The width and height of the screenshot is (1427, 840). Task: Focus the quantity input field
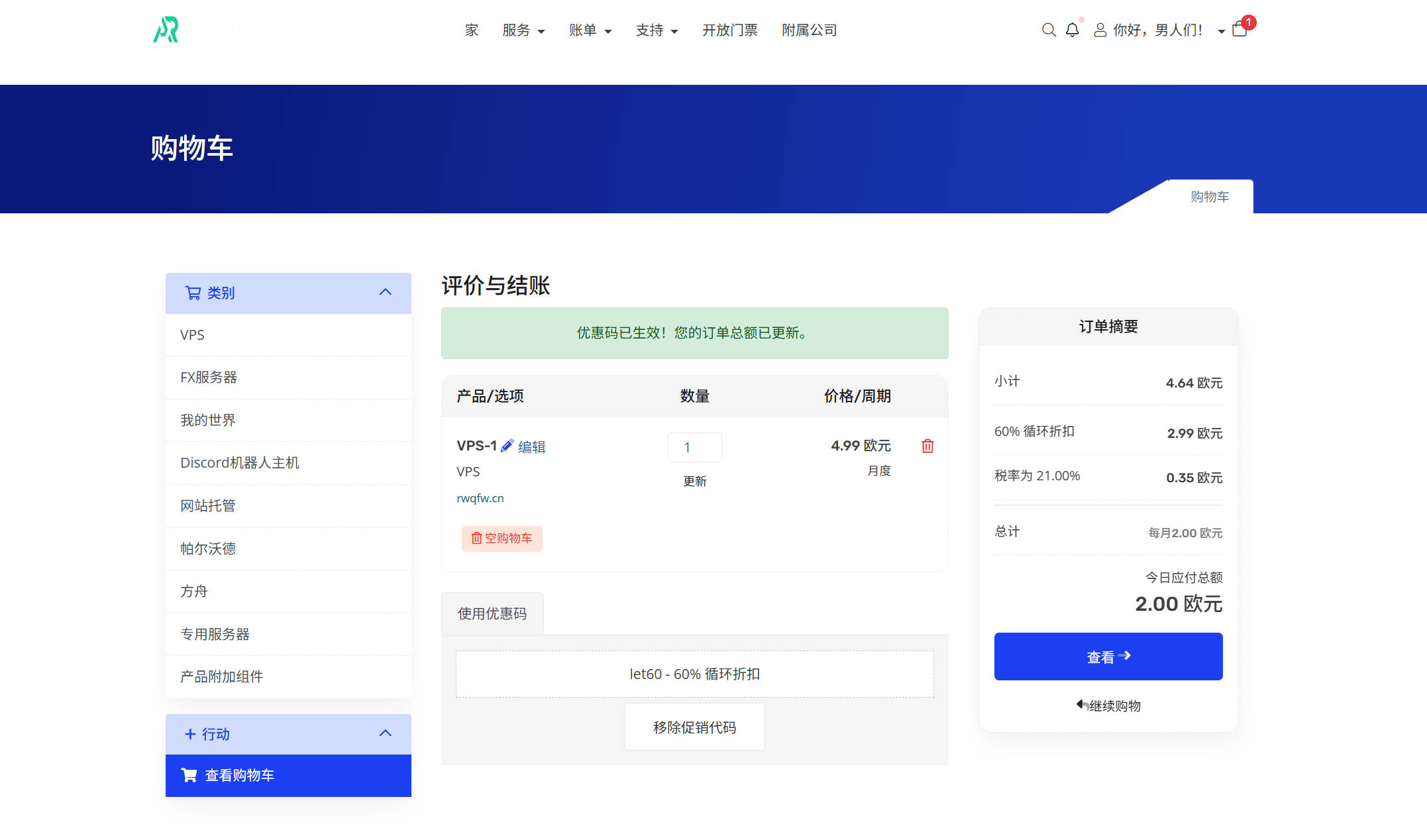[x=694, y=447]
